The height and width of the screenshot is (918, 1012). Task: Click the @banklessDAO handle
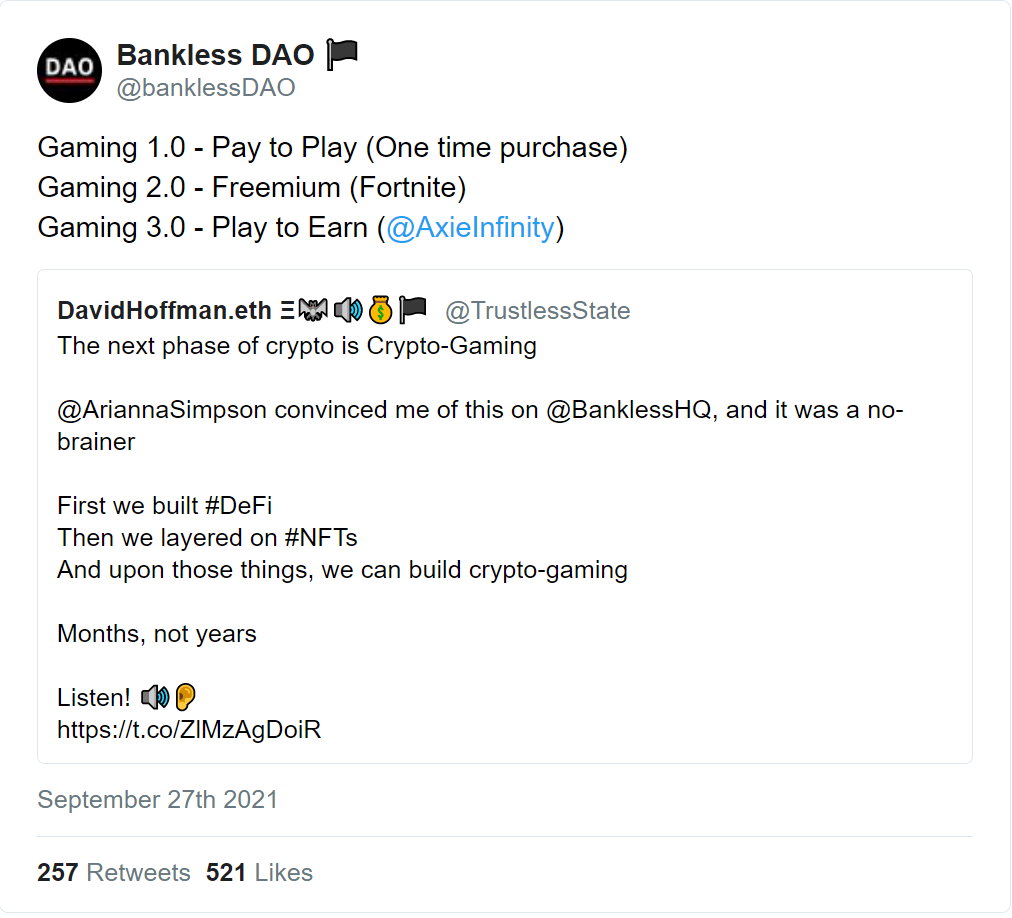(206, 88)
